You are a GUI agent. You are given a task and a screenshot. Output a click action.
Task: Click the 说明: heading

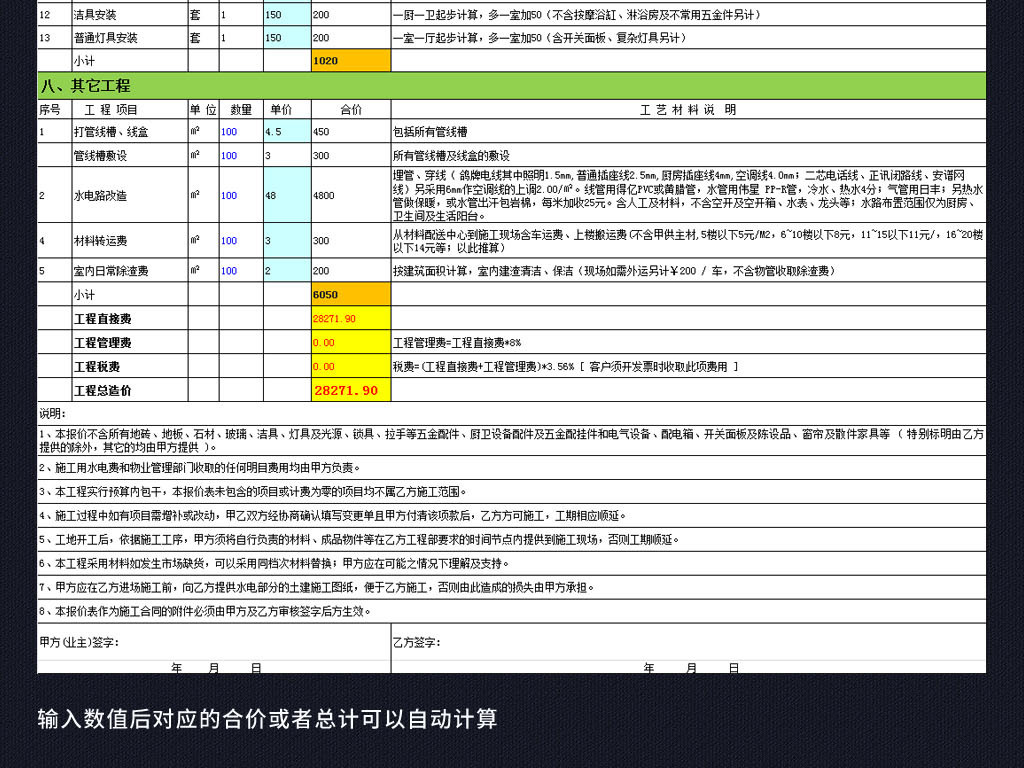52,413
